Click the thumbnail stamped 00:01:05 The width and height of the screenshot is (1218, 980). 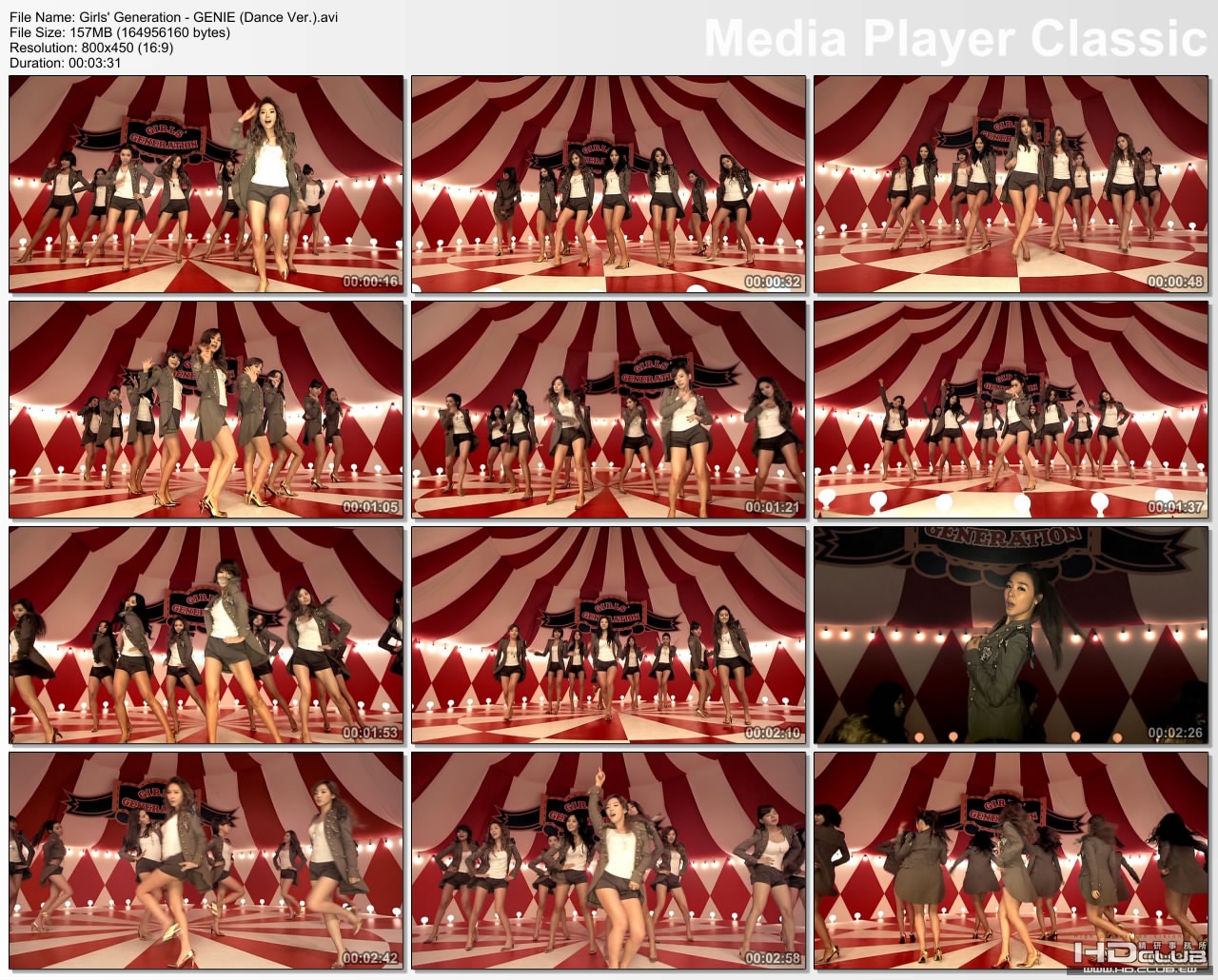[x=205, y=409]
